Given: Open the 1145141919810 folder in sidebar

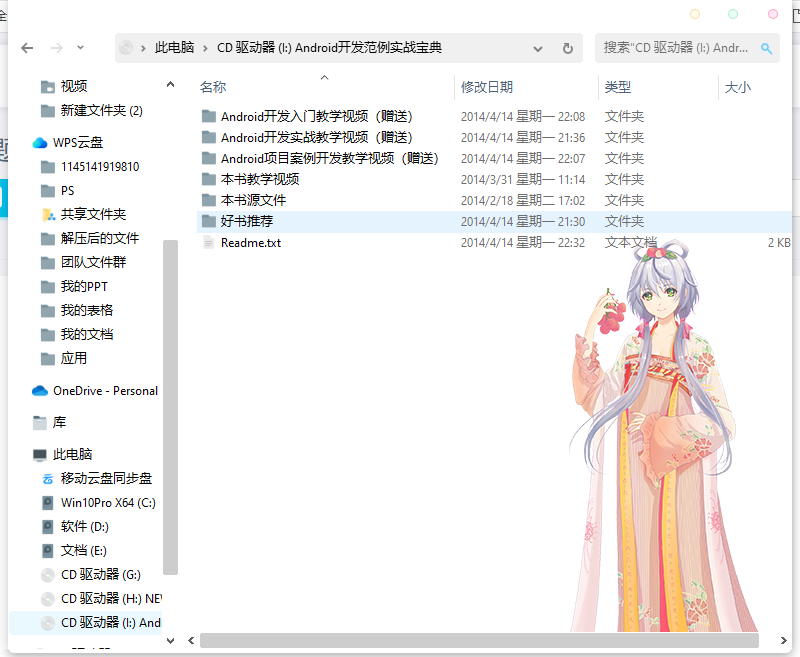Looking at the screenshot, I should coord(100,167).
